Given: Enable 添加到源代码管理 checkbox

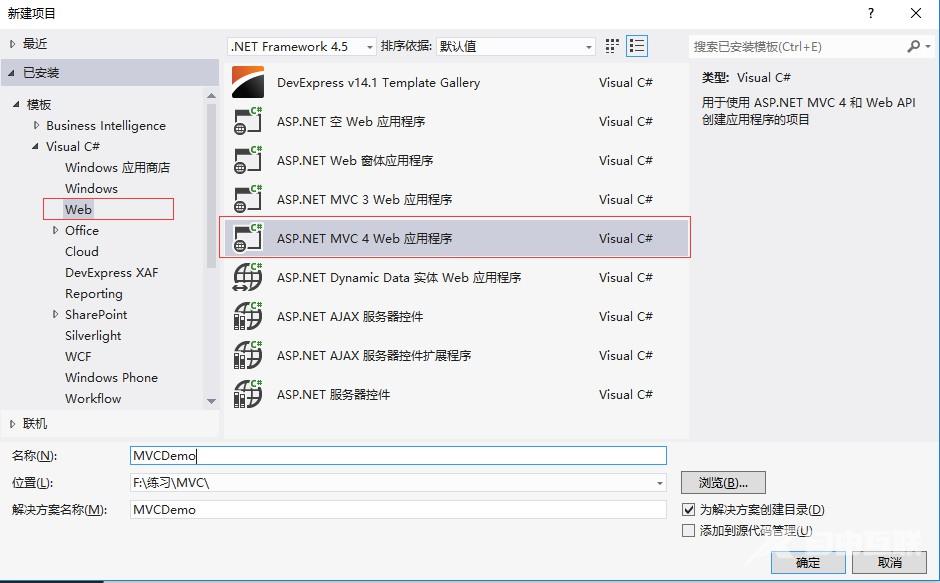Looking at the screenshot, I should [x=689, y=531].
